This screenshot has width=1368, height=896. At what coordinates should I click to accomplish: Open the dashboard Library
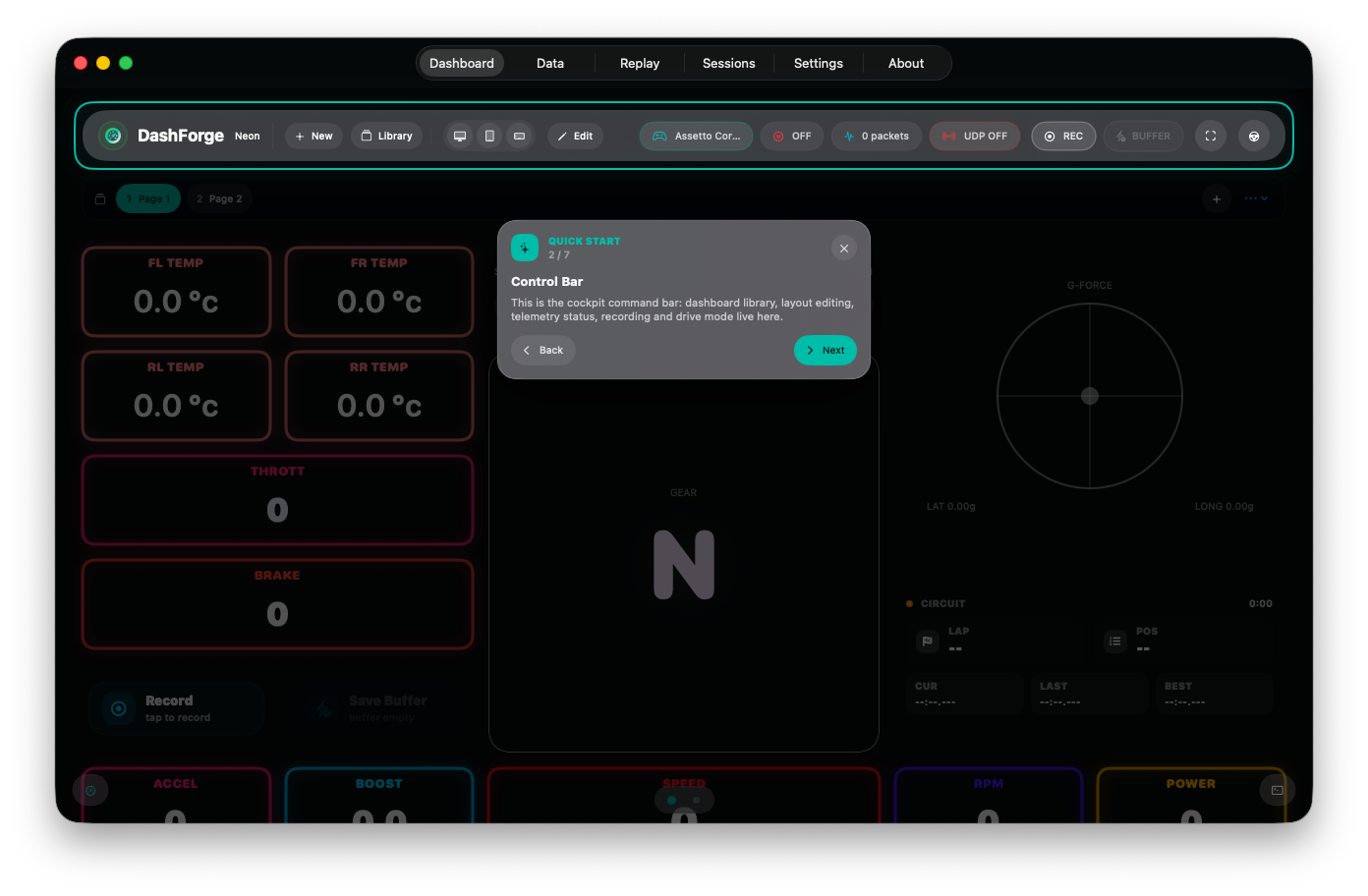point(387,136)
